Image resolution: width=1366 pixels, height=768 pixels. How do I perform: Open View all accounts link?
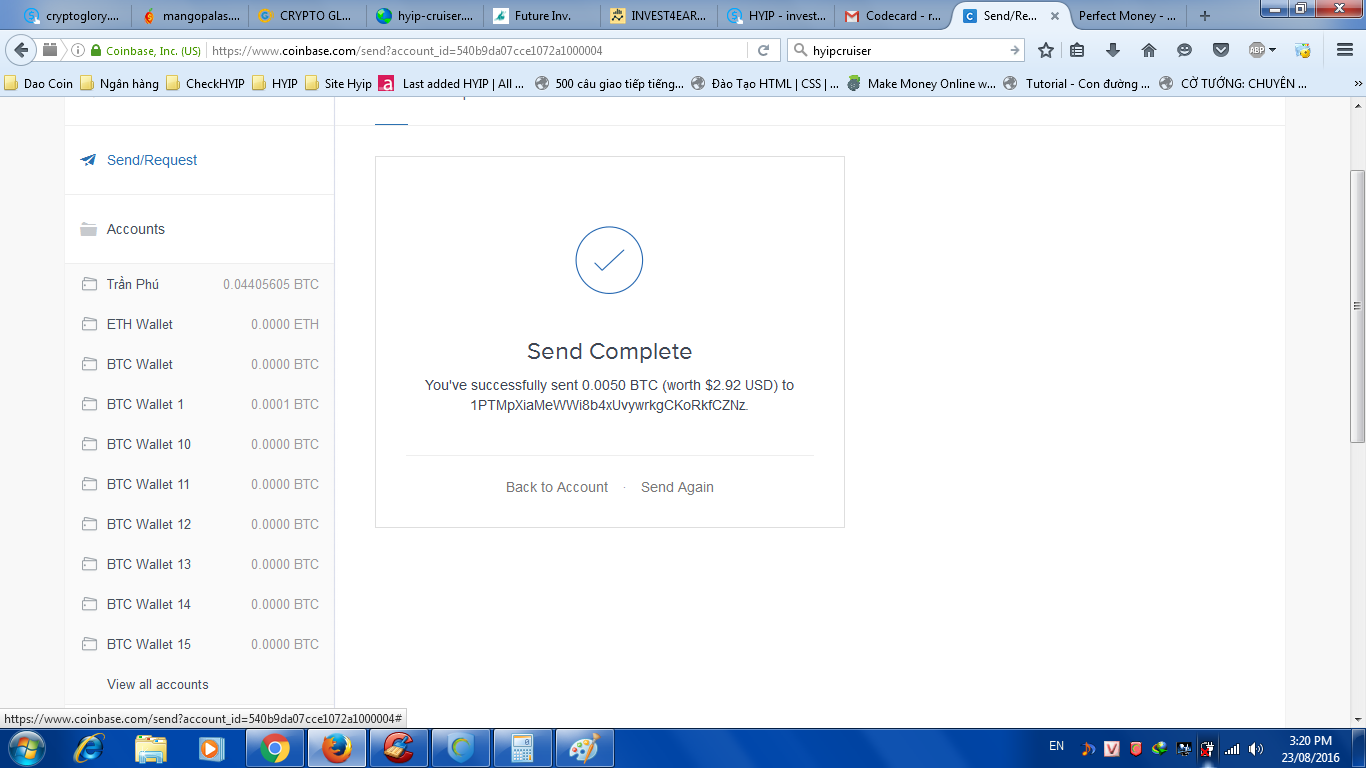coord(158,684)
